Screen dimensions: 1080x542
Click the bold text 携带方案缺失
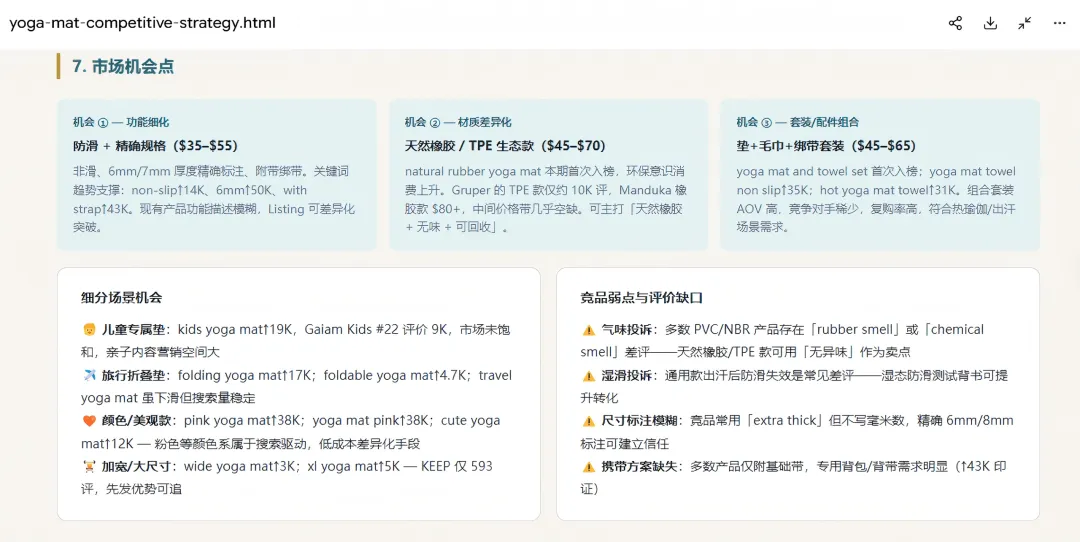pos(639,466)
